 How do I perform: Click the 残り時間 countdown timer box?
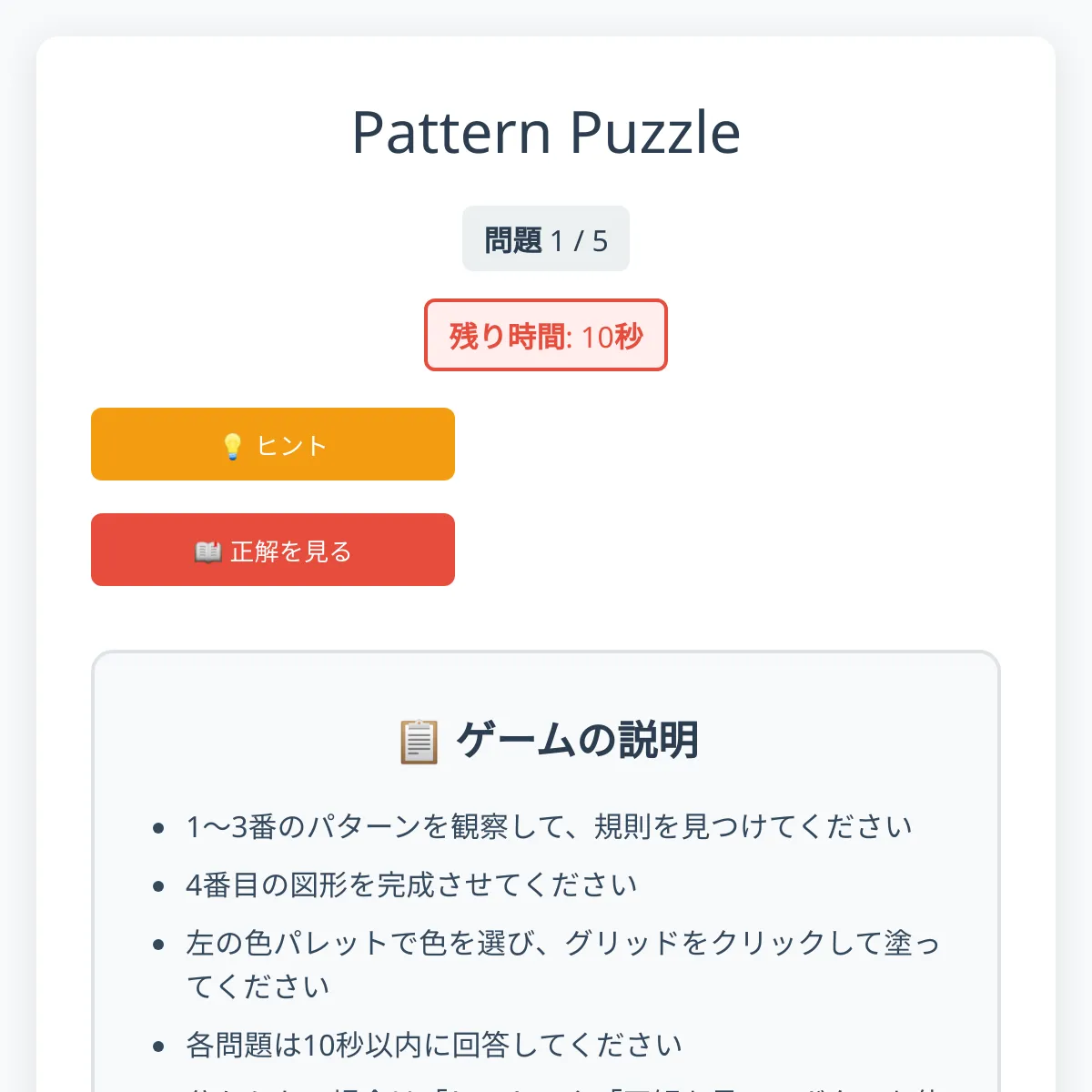coord(546,336)
